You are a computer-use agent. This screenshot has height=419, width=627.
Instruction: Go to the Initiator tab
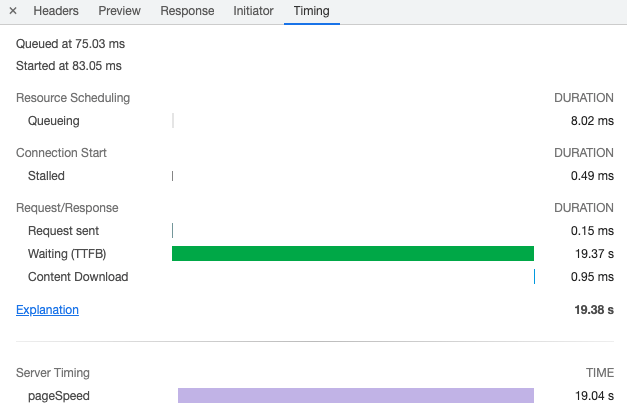pos(254,11)
